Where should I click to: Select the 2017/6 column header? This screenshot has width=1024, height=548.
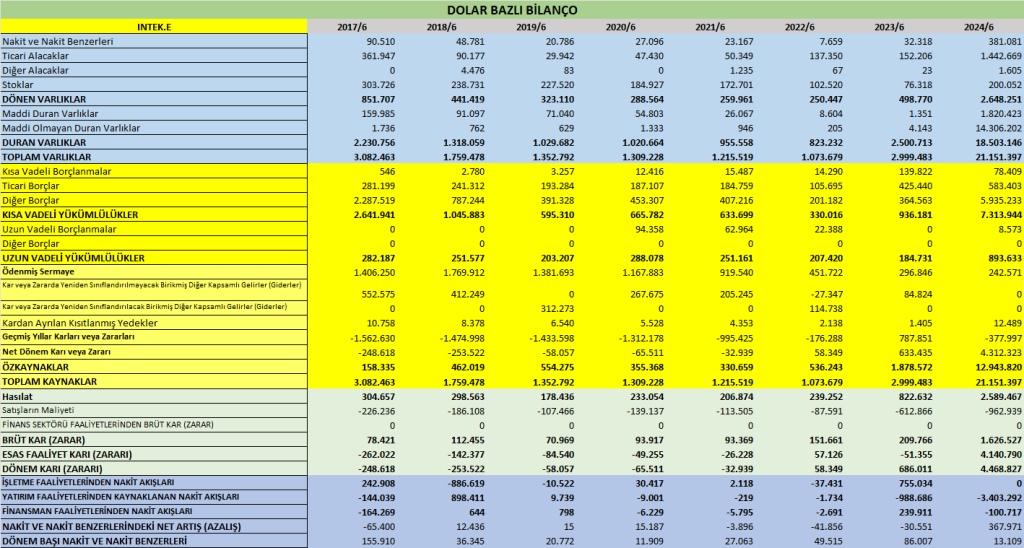pos(351,27)
